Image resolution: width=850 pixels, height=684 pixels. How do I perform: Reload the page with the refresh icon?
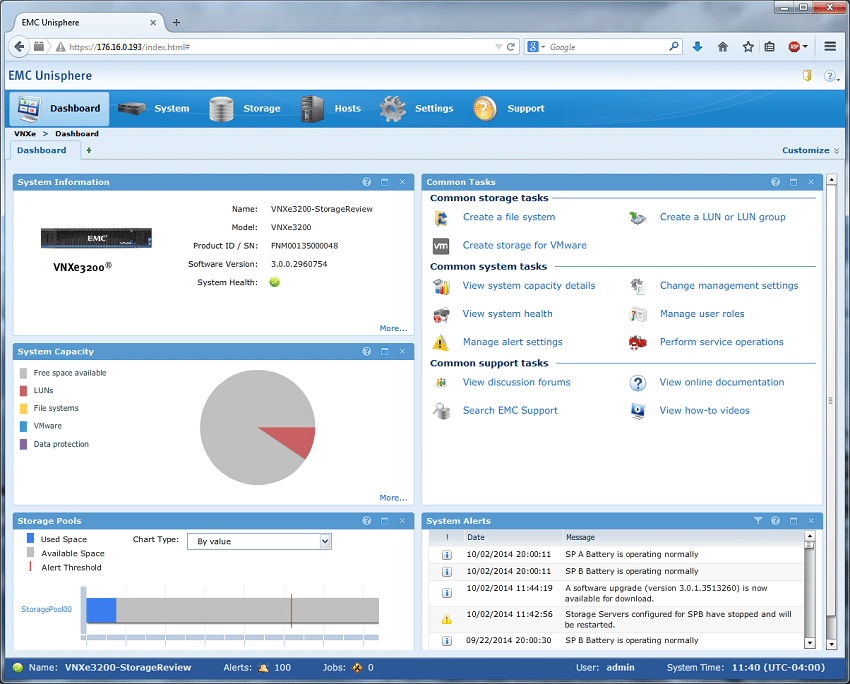click(x=511, y=47)
